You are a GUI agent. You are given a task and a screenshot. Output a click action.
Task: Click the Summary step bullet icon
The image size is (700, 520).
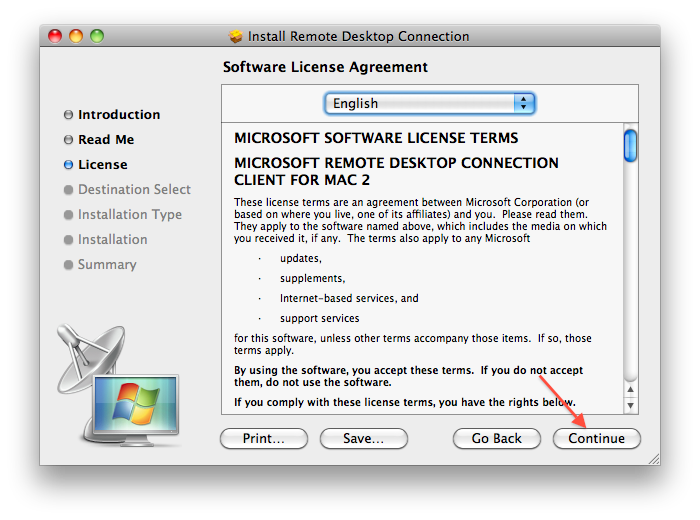(x=68, y=265)
